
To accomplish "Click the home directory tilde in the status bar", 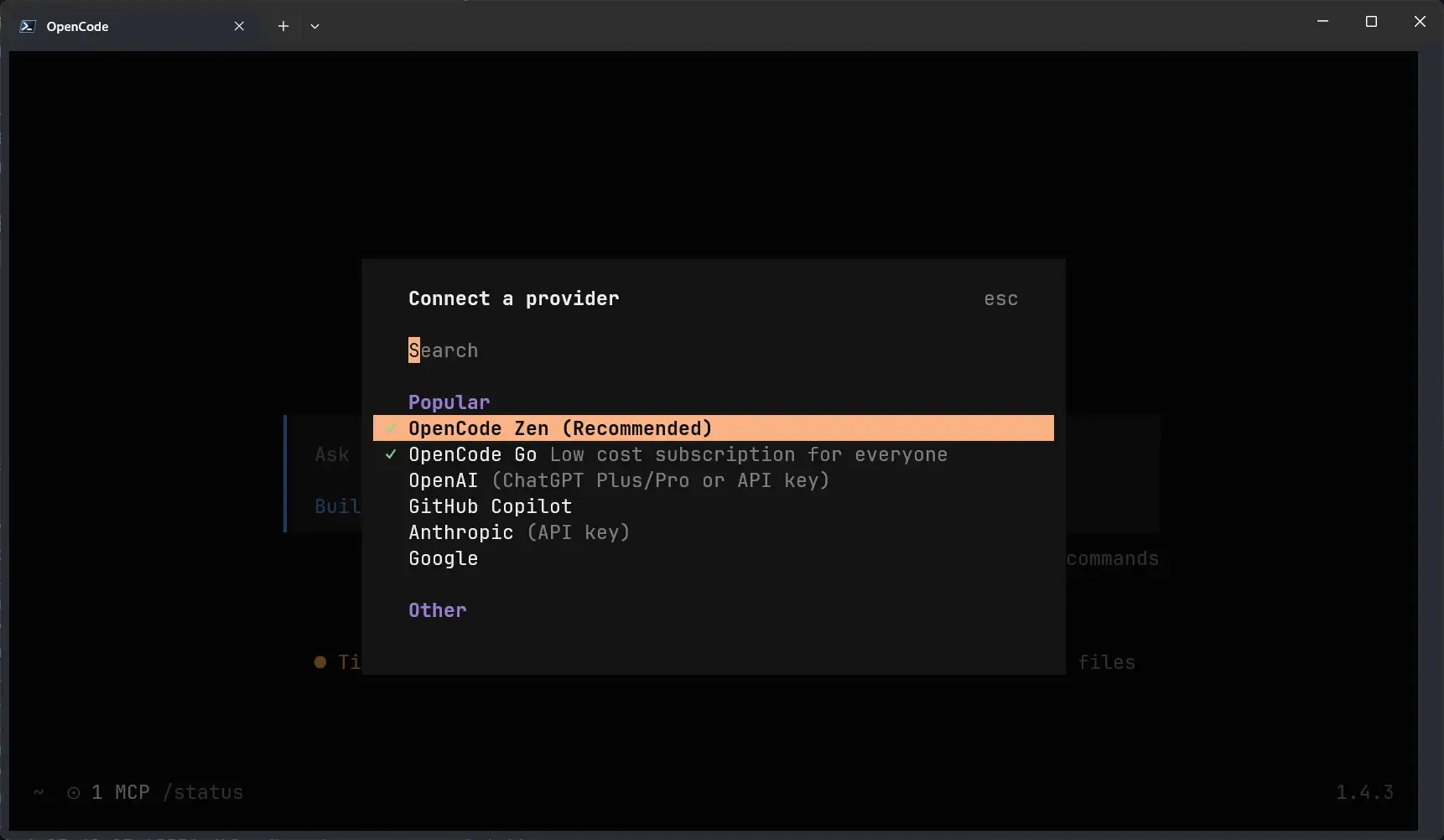I will click(39, 792).
